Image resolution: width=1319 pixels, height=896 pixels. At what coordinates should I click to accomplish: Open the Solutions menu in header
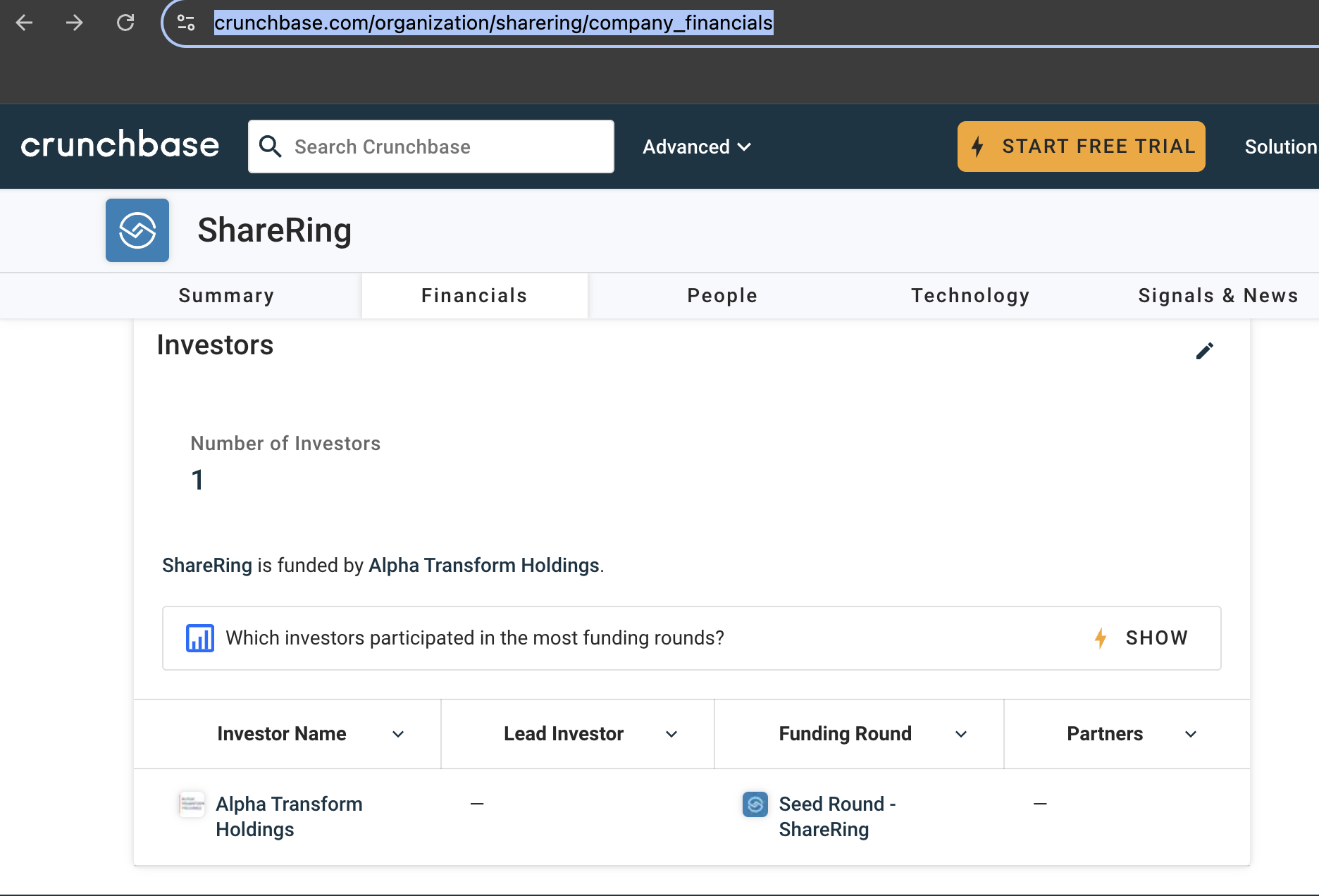1281,147
